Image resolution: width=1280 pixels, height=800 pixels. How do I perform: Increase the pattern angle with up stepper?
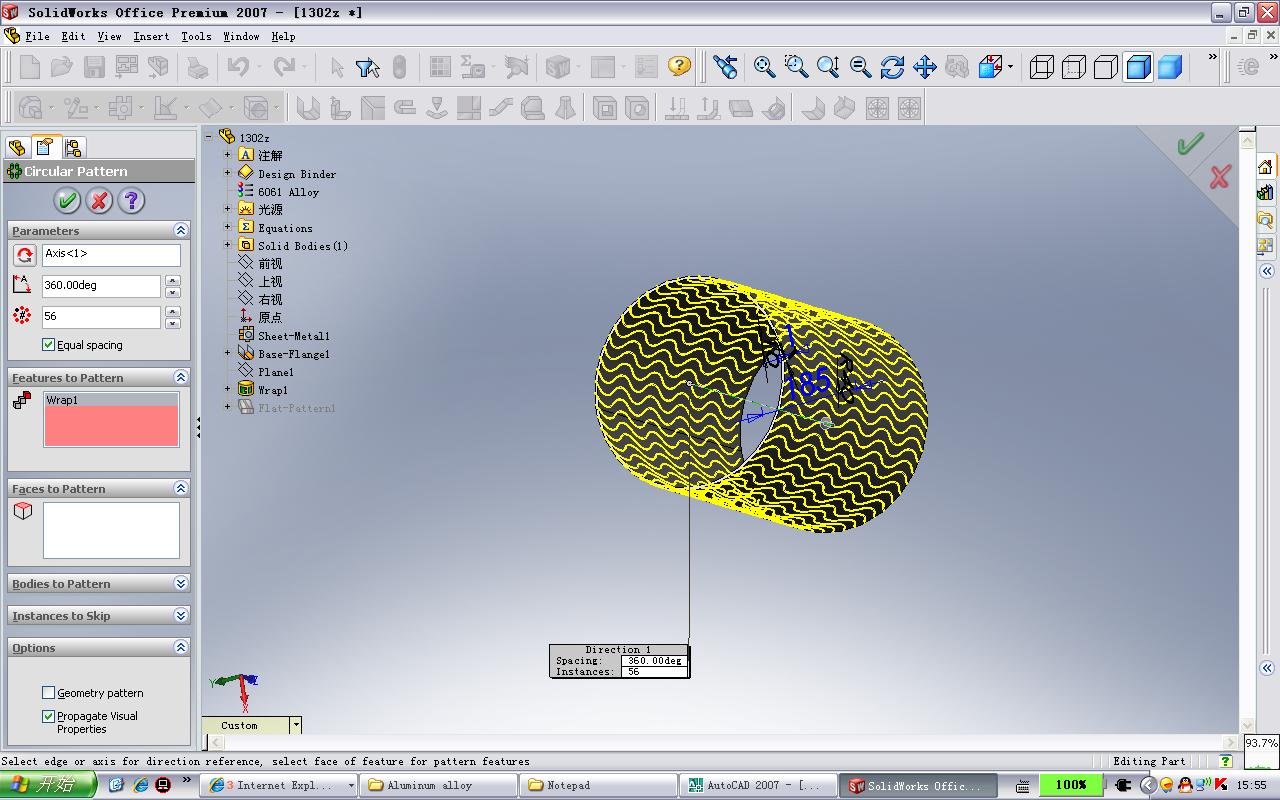pyautogui.click(x=173, y=281)
